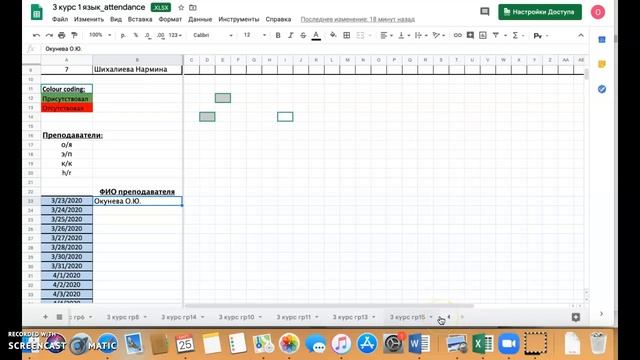The height and width of the screenshot is (360, 640).
Task: Add a new sheet with plus button
Action: point(45,317)
